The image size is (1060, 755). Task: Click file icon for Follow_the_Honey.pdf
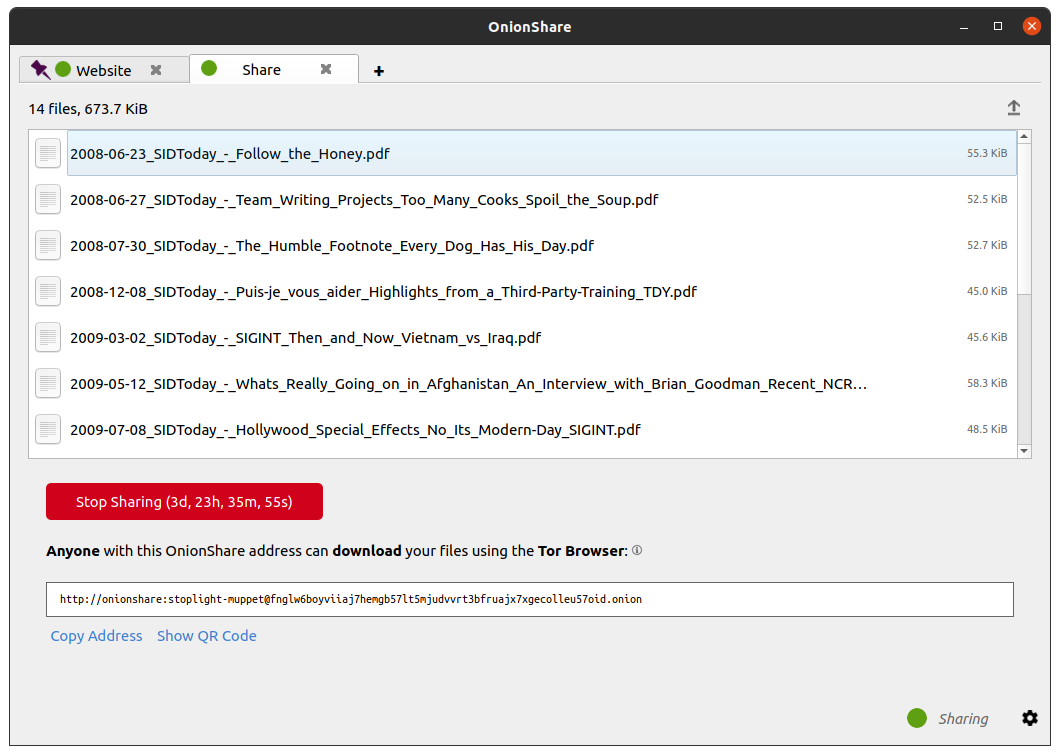pos(48,153)
